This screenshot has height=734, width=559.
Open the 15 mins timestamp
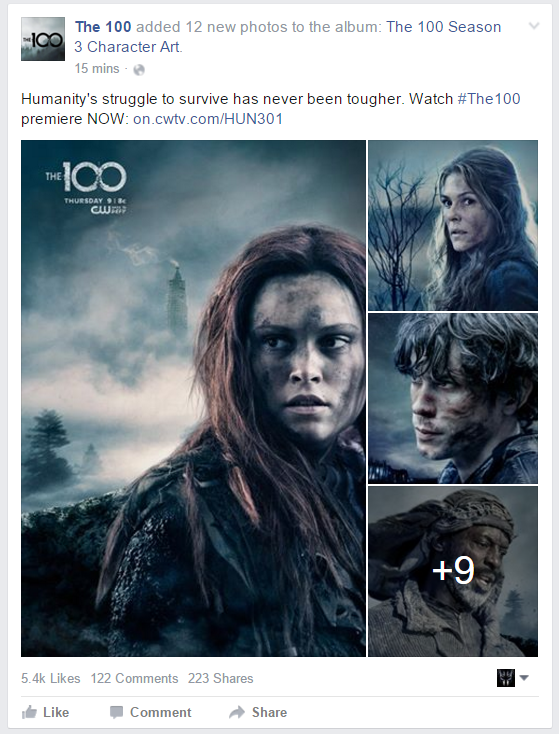tap(97, 69)
